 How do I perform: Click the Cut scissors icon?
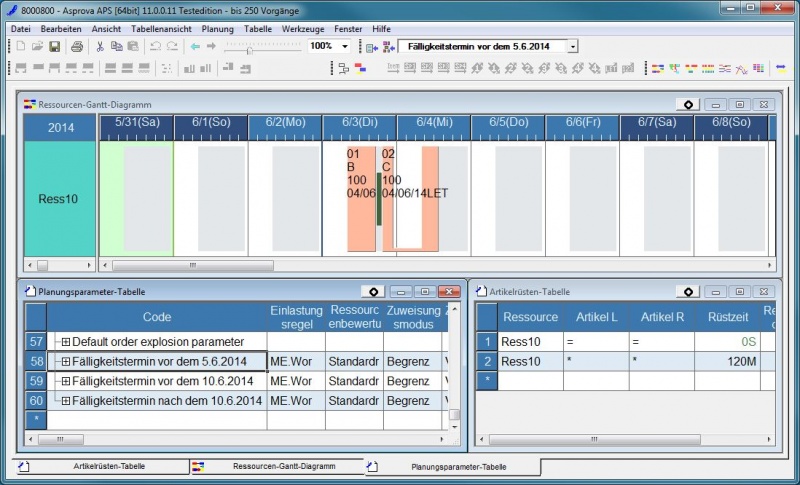click(x=100, y=47)
